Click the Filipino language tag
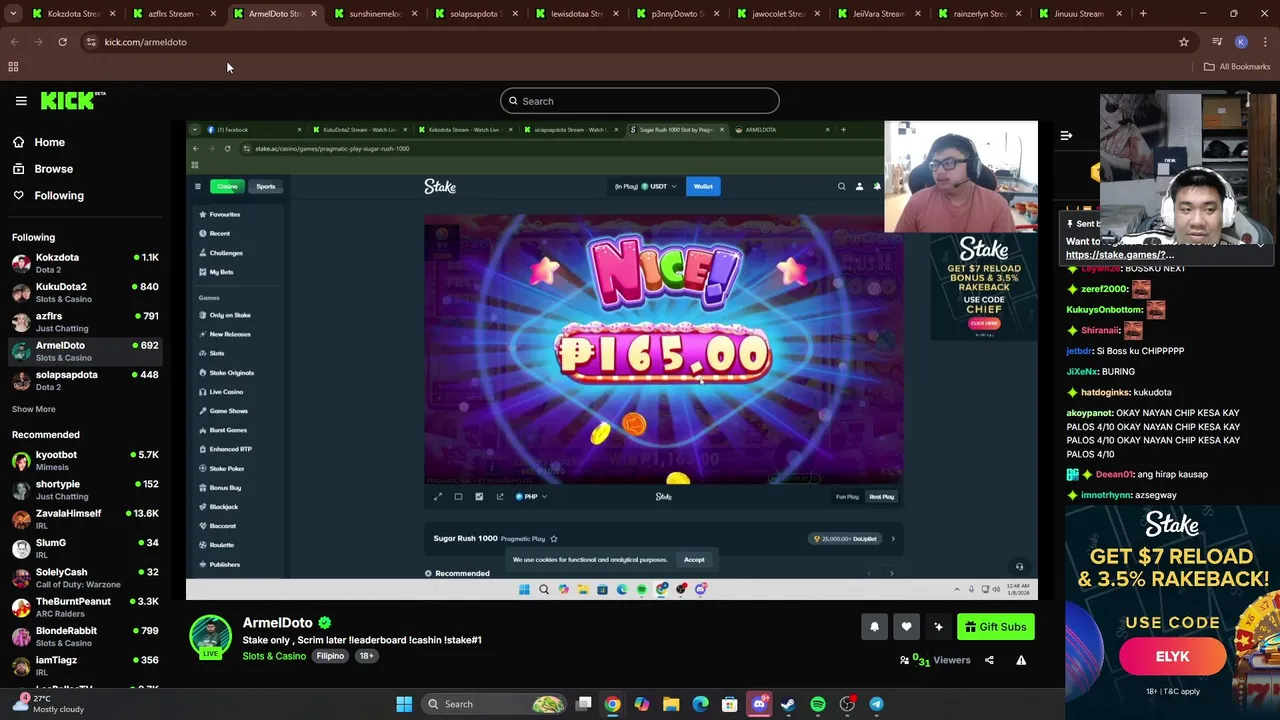Viewport: 1280px width, 720px height. (x=330, y=656)
